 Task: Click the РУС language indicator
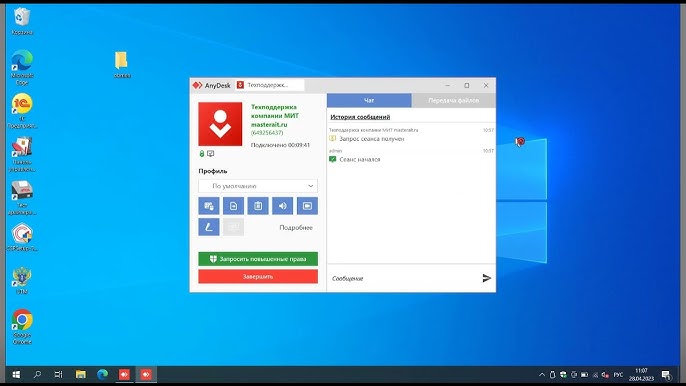(x=618, y=375)
